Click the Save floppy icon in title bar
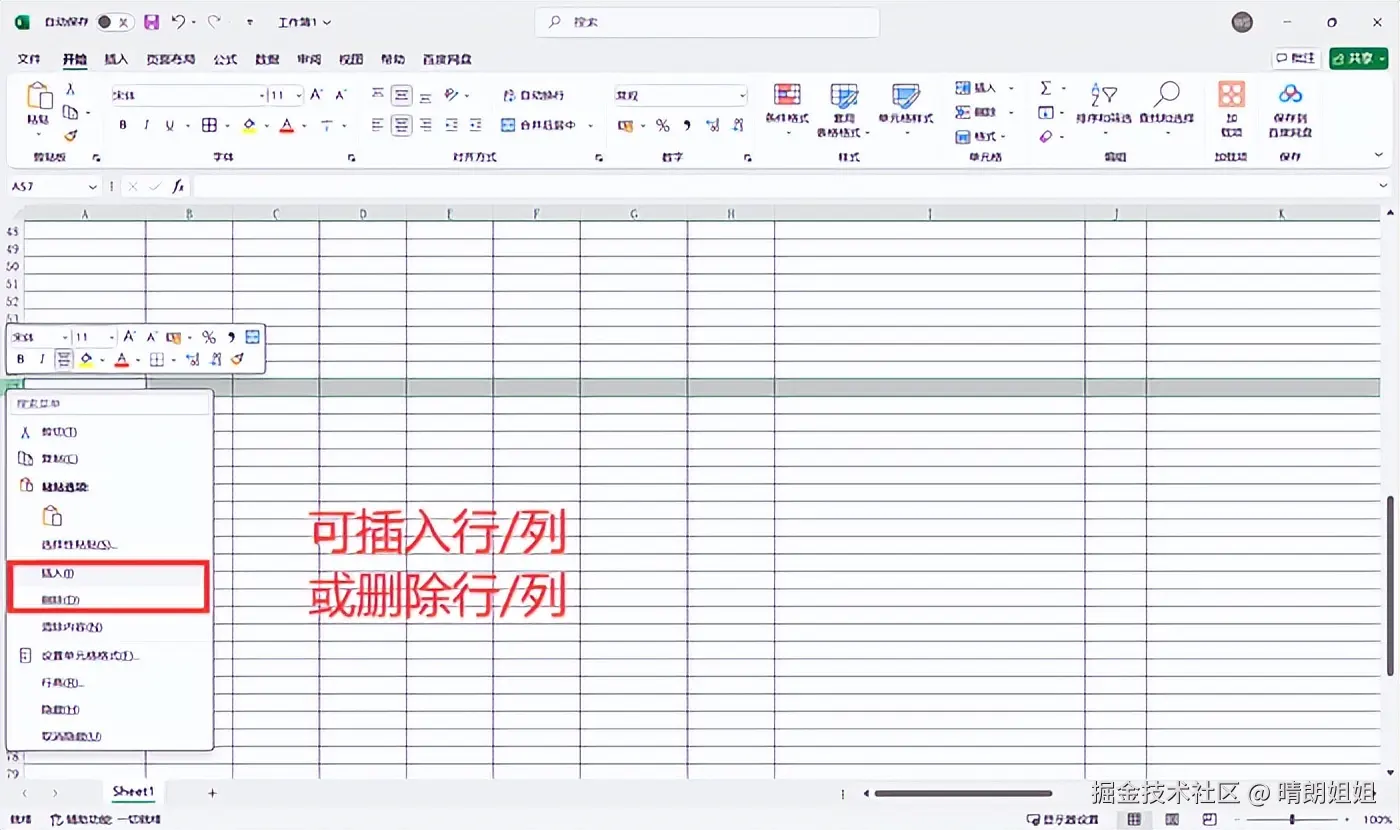The width and height of the screenshot is (1400, 830). [152, 22]
